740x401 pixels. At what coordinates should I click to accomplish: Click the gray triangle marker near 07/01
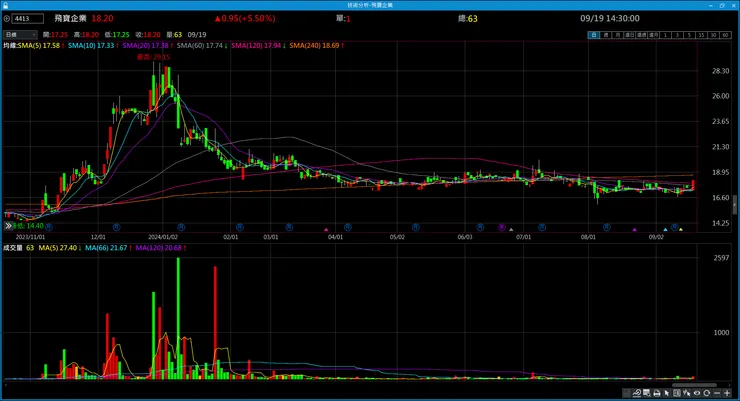(511, 230)
